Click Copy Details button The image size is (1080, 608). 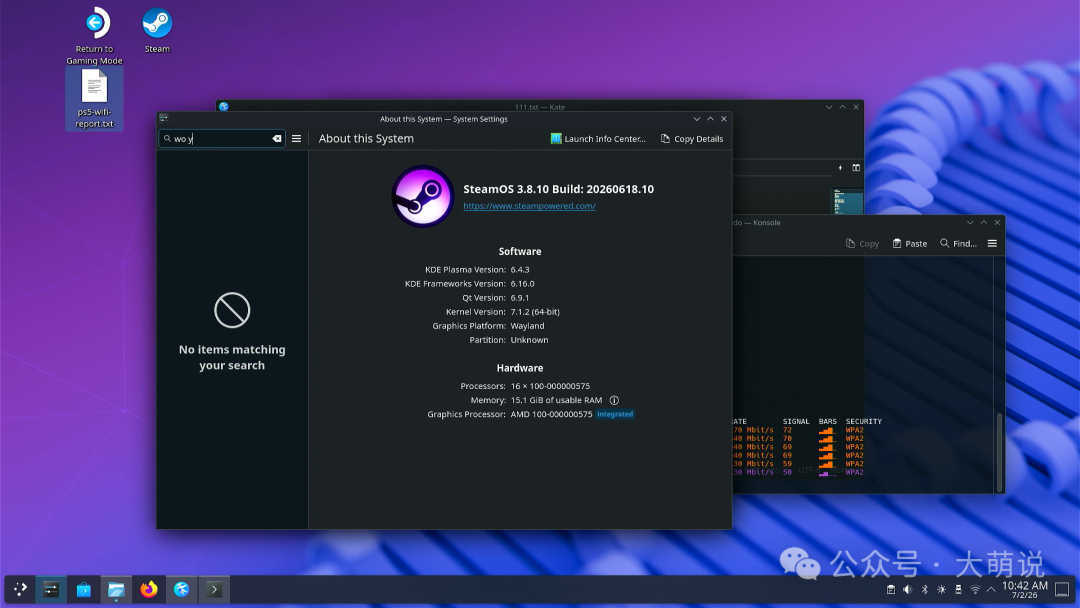tap(692, 138)
